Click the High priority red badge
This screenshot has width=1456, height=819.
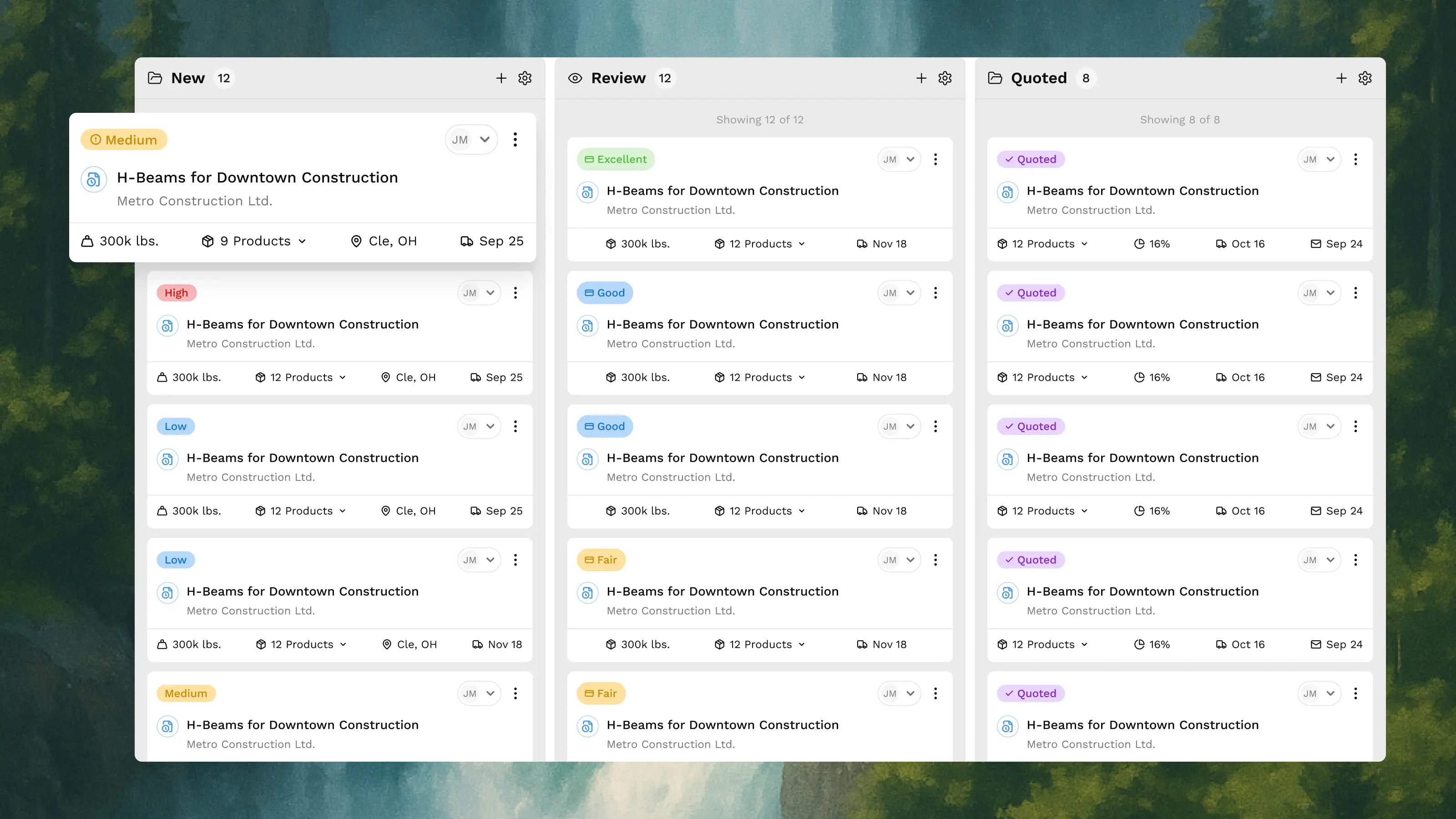(177, 293)
